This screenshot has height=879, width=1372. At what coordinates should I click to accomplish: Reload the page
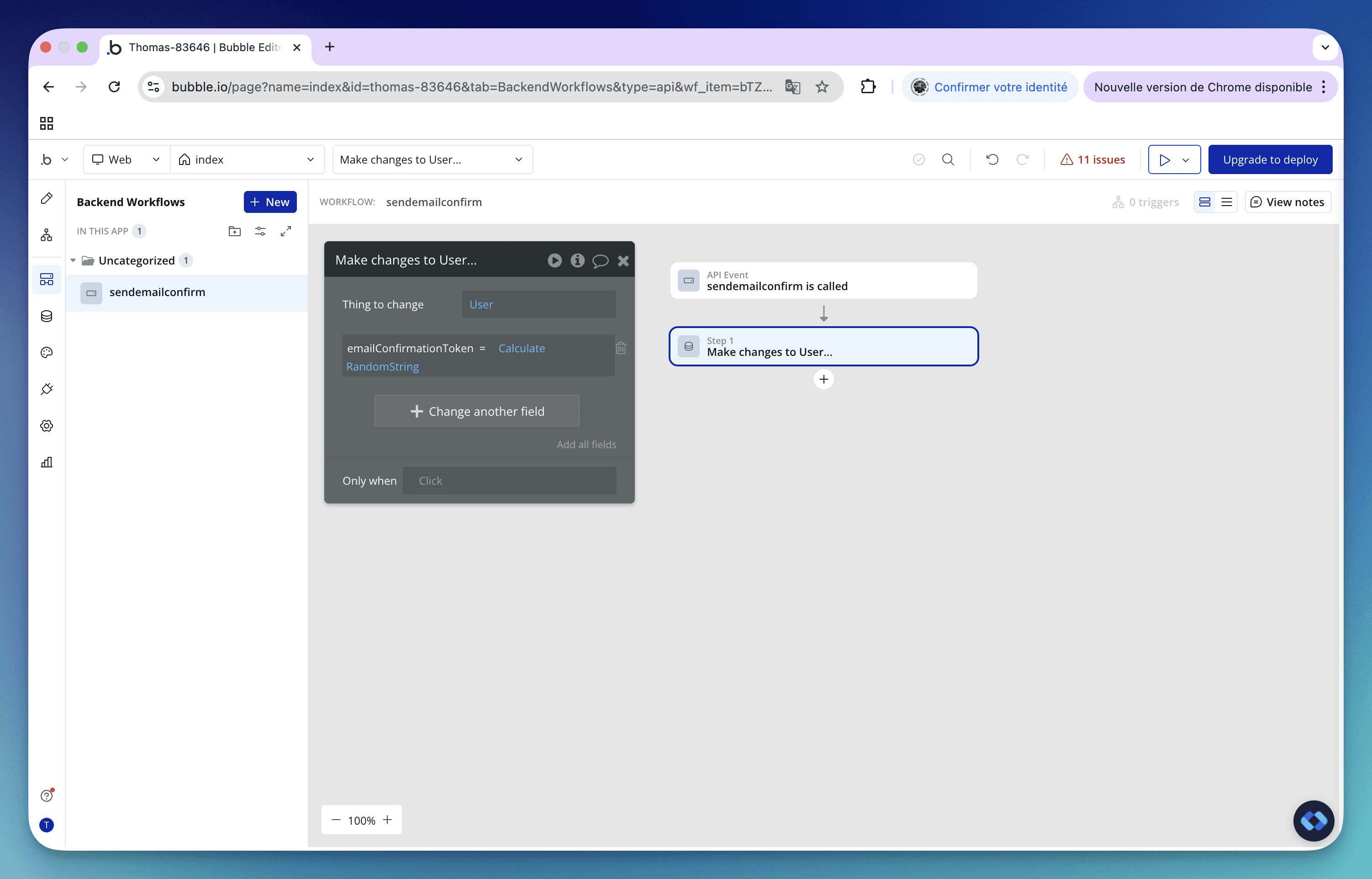click(114, 87)
